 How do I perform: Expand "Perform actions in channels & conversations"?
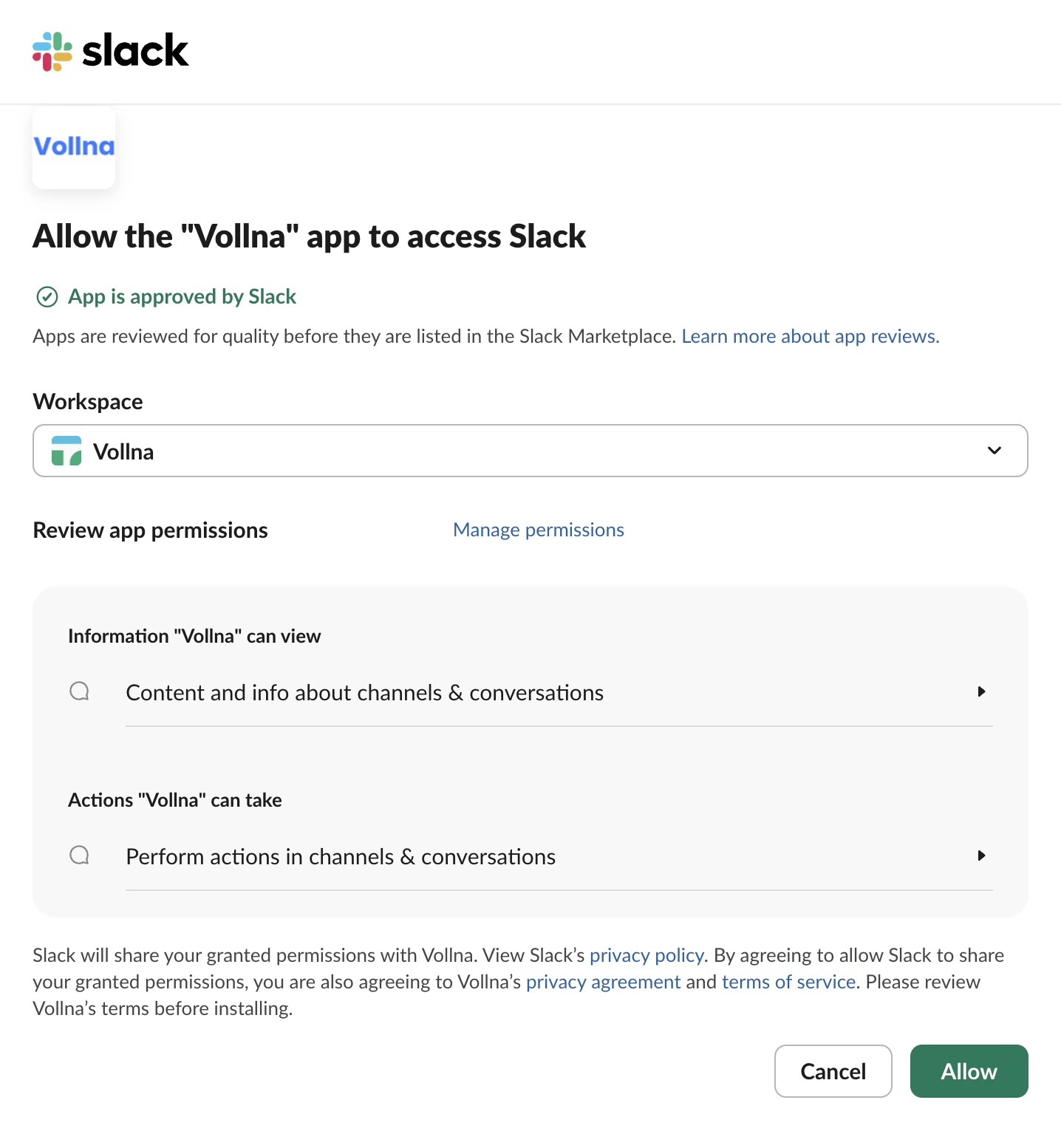click(981, 855)
